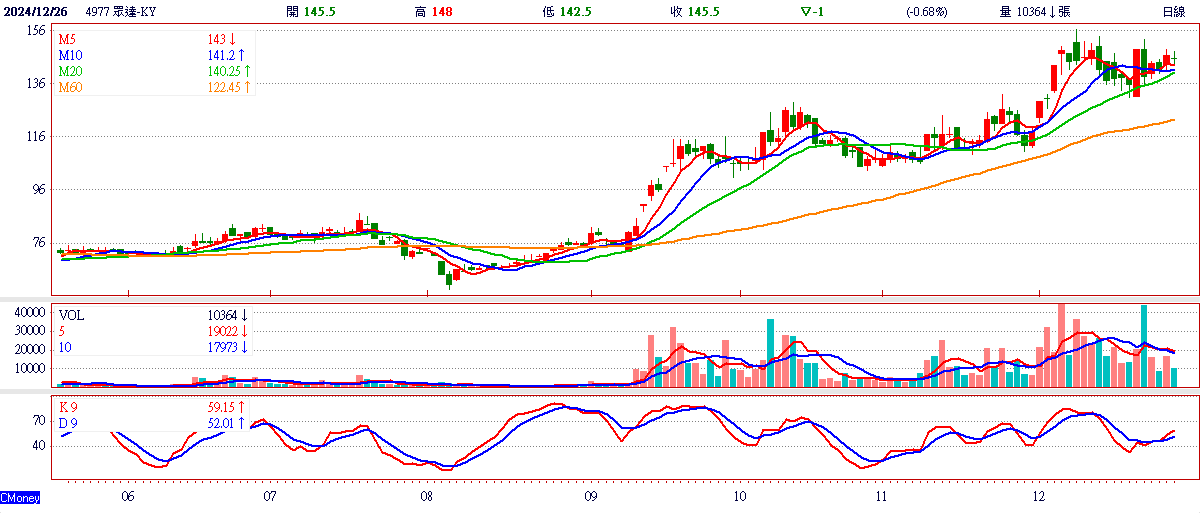Click the M10 moving average legend
1200x513 pixels.
[70, 55]
